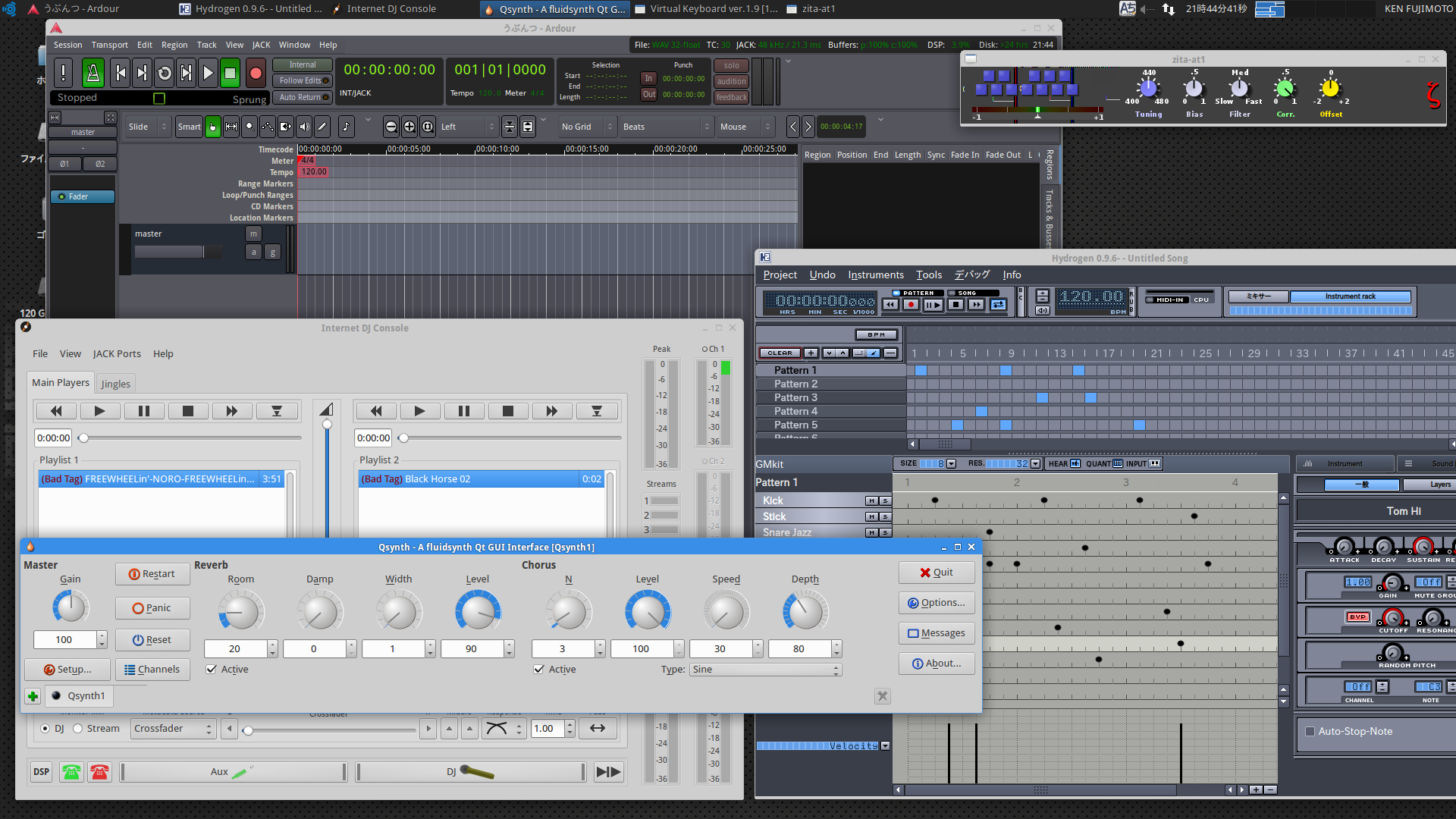The width and height of the screenshot is (1456, 819).
Task: Select the Audition speaker tool in Ardour
Action: (x=304, y=127)
